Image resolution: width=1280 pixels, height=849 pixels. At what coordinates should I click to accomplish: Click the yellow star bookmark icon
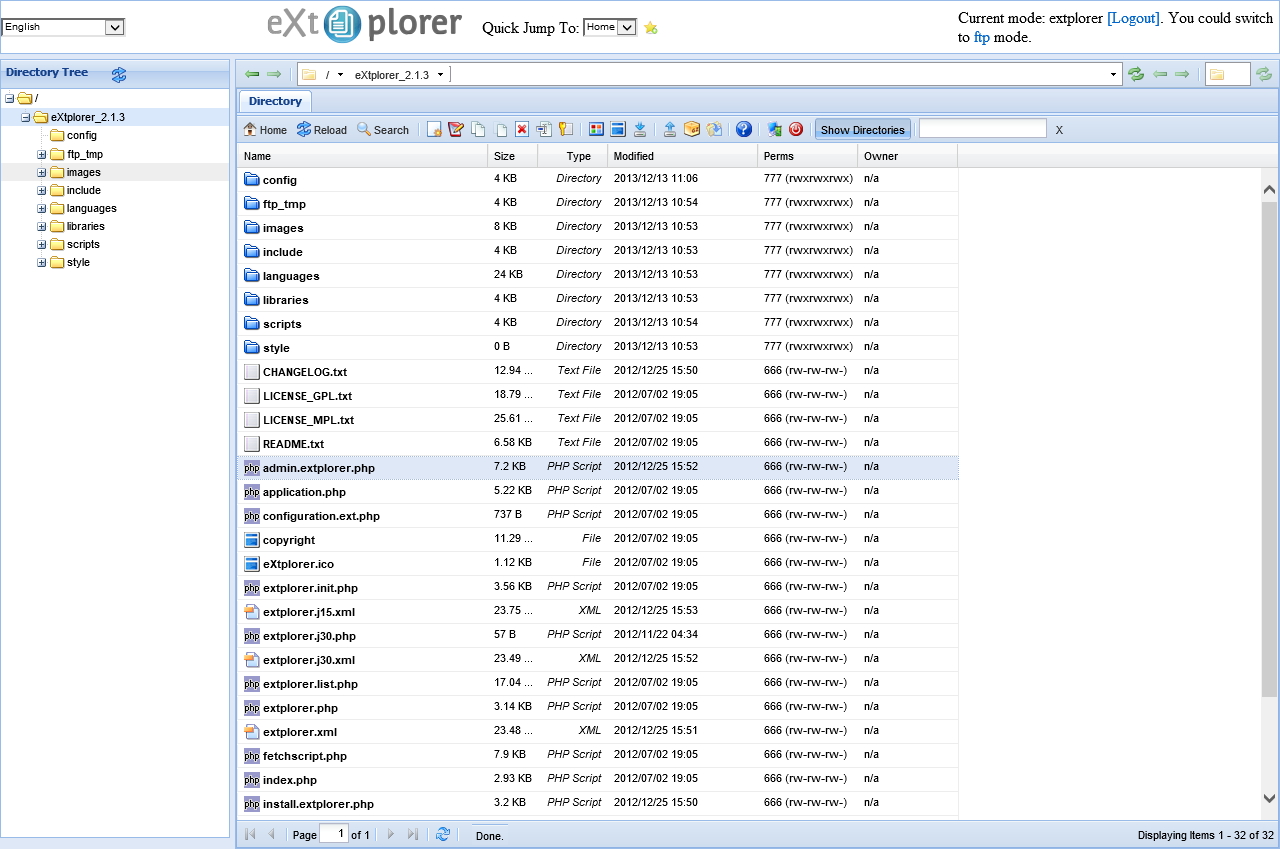651,28
